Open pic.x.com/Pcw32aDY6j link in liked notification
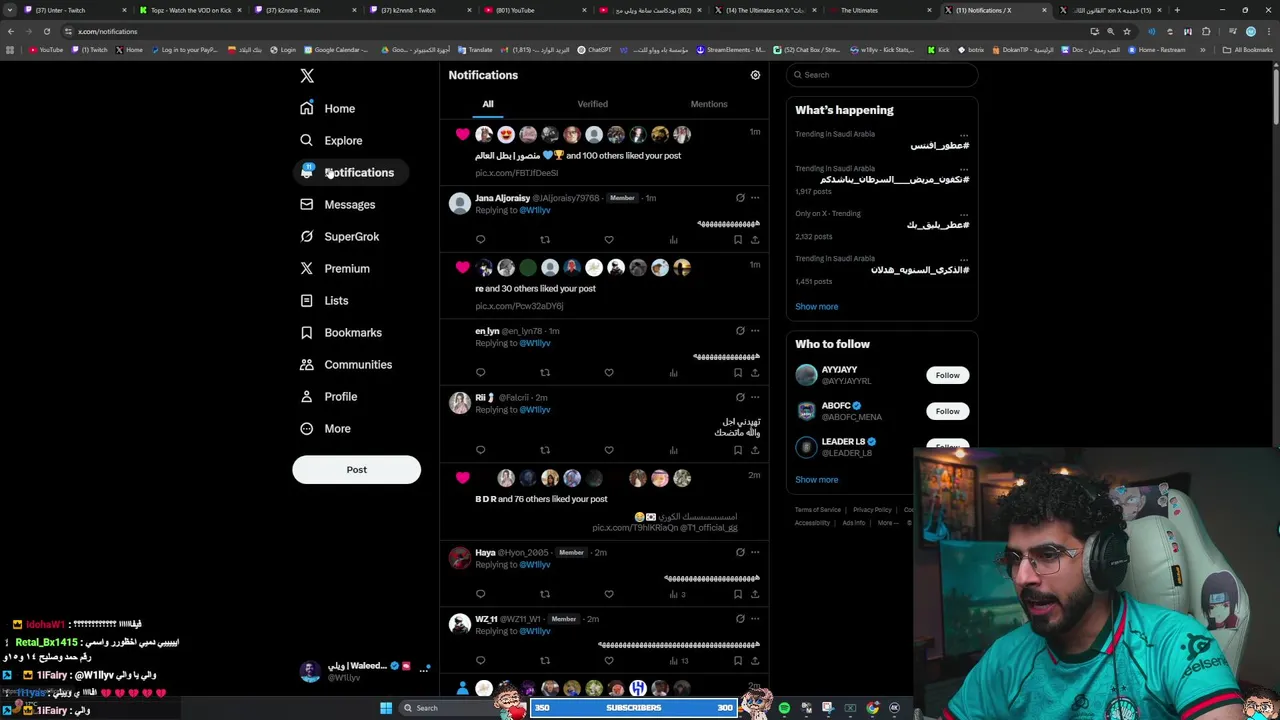 click(519, 306)
